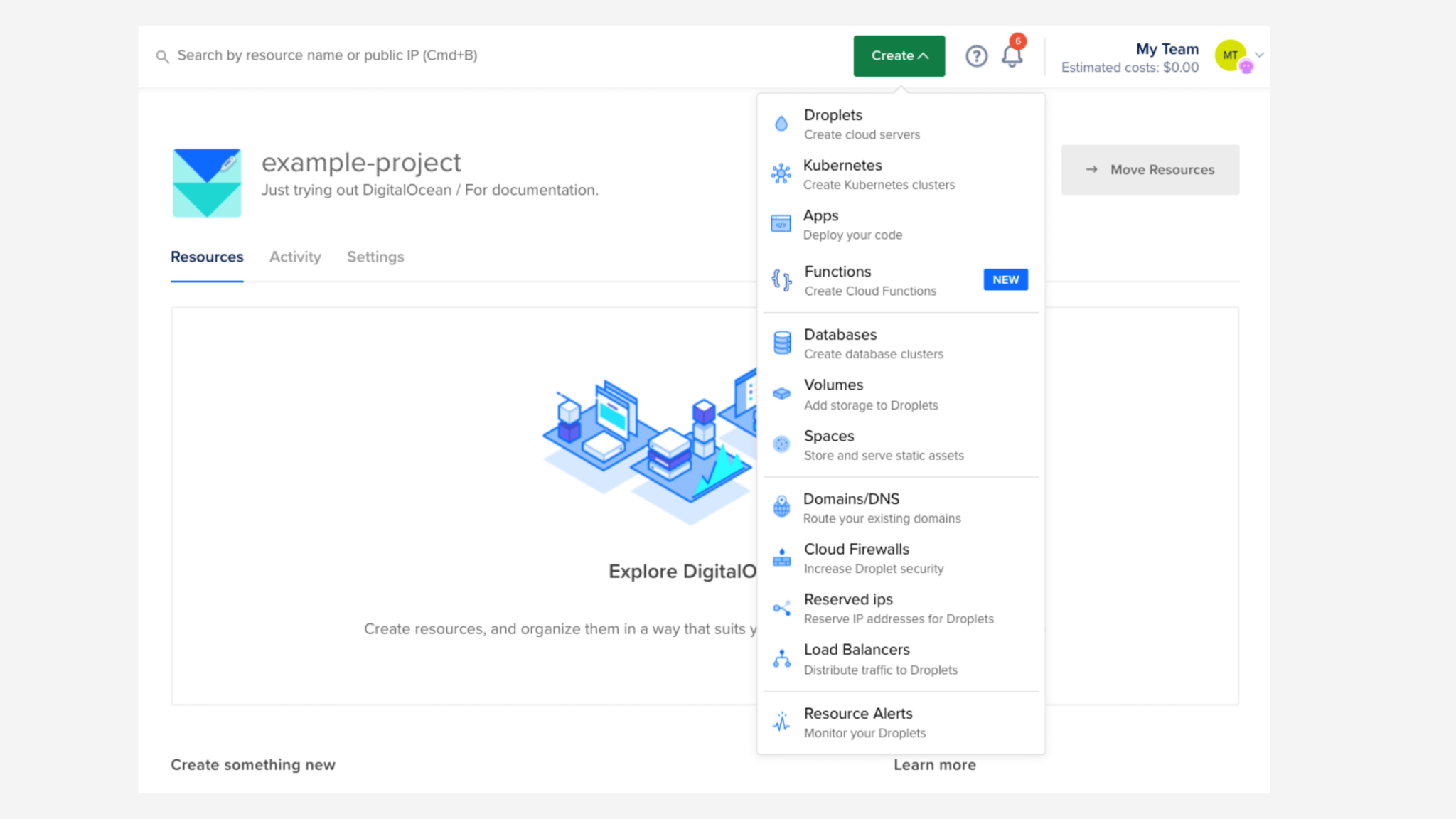Viewport: 1456px width, 819px height.
Task: Open notifications bell icon
Action: click(1012, 56)
